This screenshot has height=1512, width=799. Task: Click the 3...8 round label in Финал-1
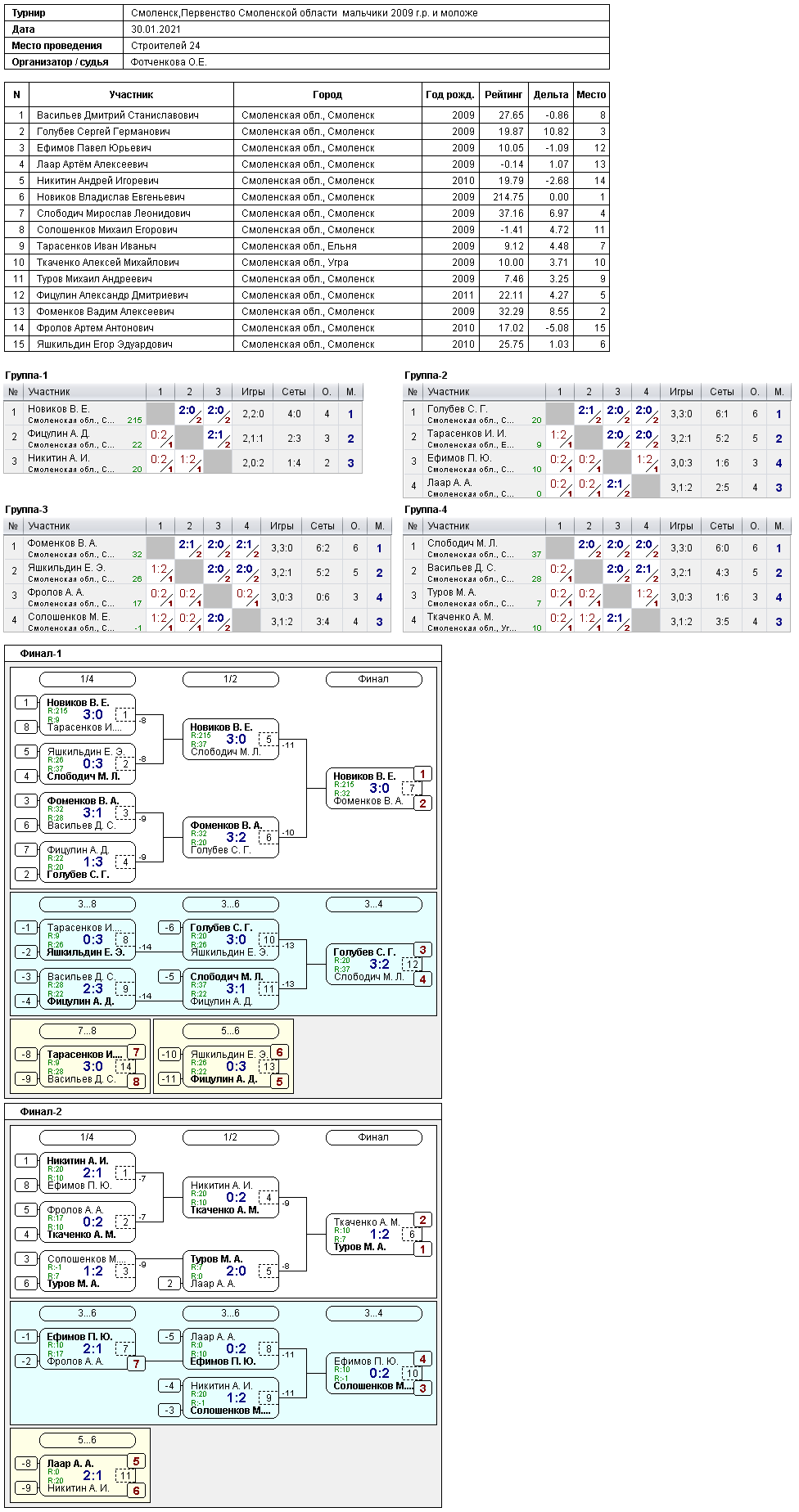tap(87, 904)
